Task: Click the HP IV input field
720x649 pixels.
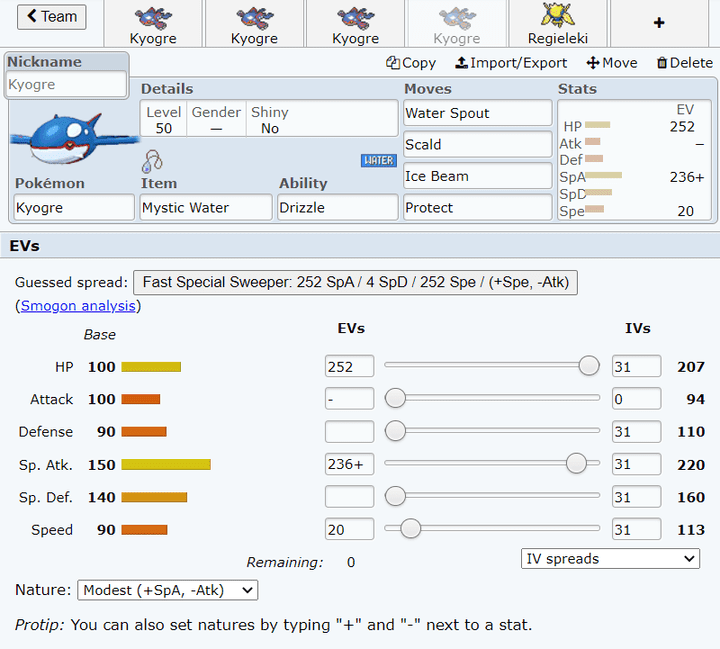Action: pos(636,367)
